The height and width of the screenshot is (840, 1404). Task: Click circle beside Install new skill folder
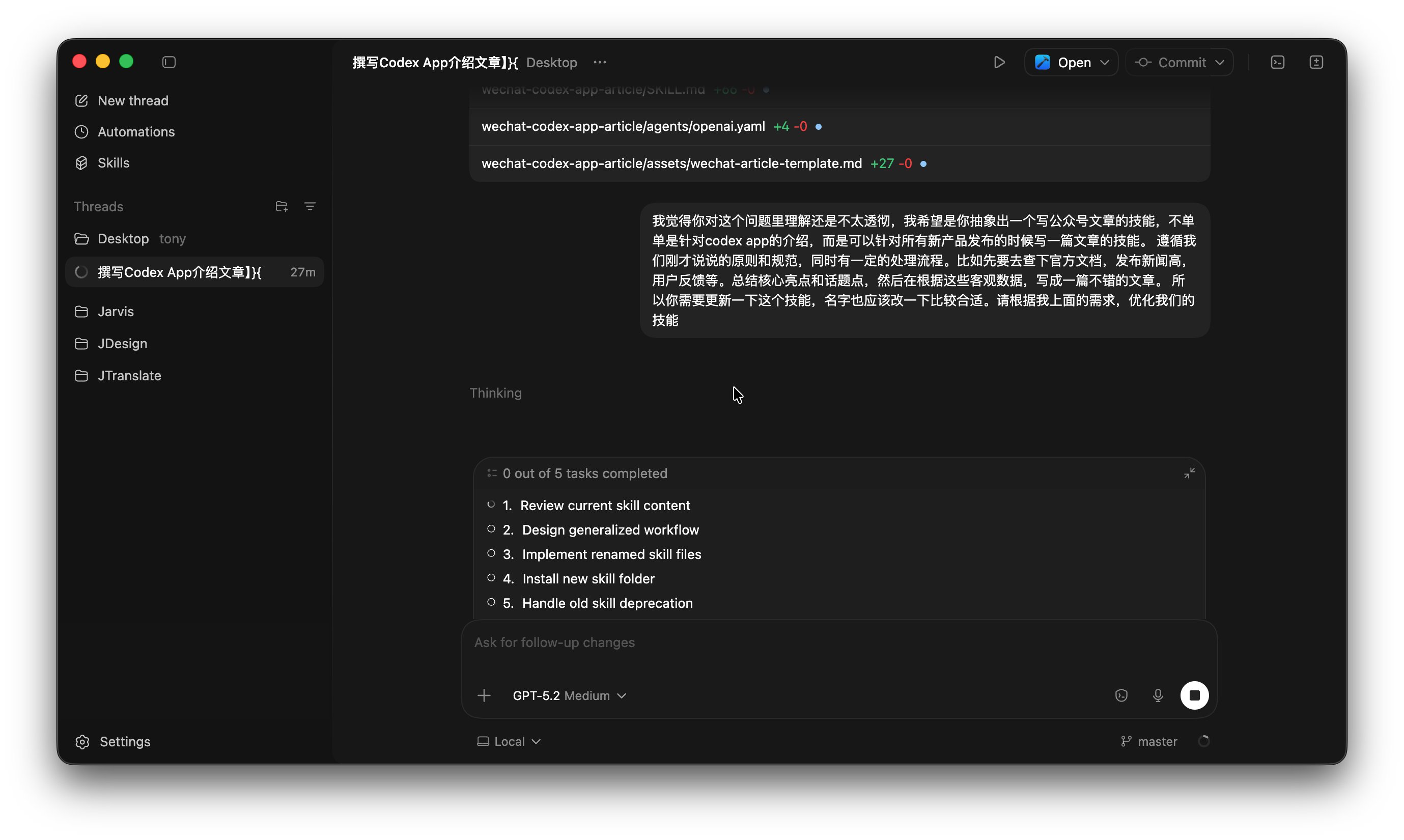(x=491, y=578)
